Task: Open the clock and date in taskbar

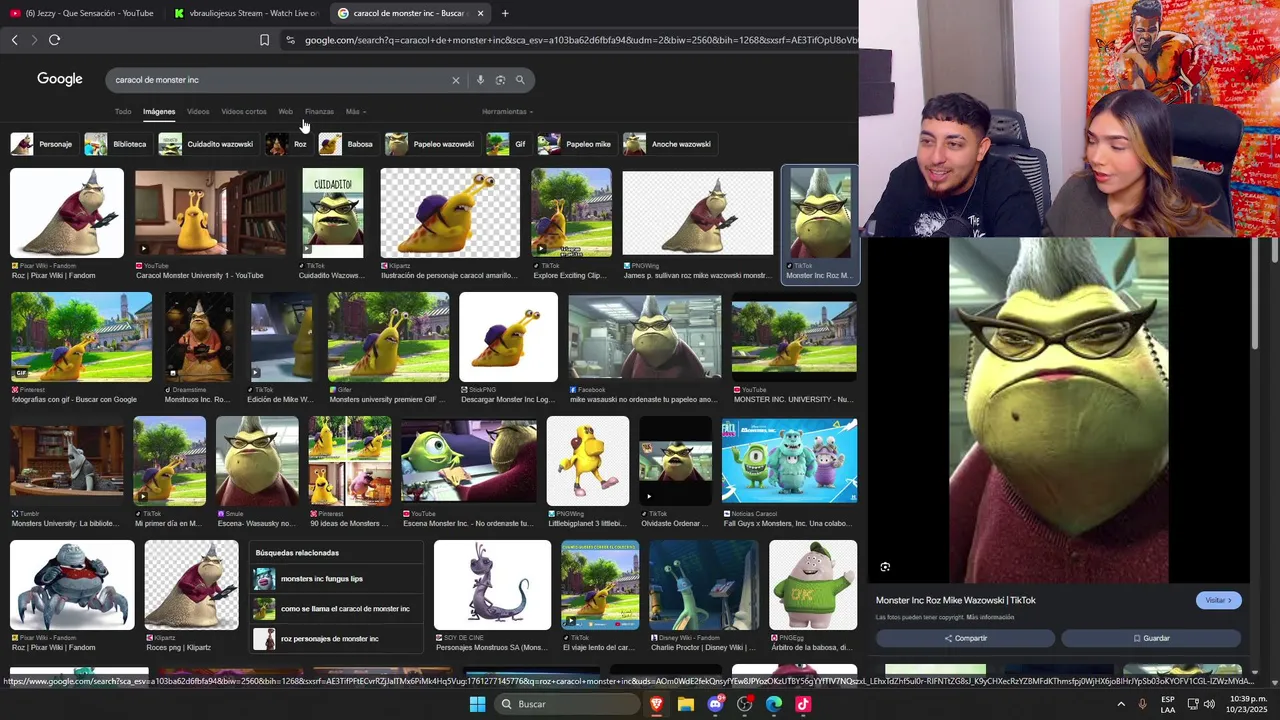Action: point(1248,704)
